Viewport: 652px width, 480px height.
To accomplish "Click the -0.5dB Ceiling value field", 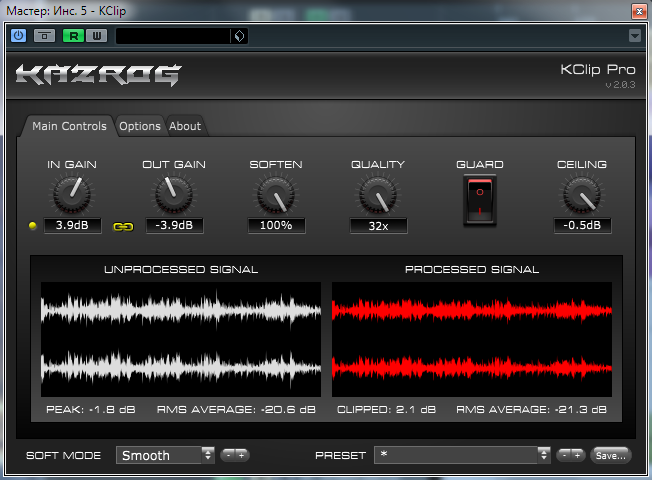I will pyautogui.click(x=582, y=225).
